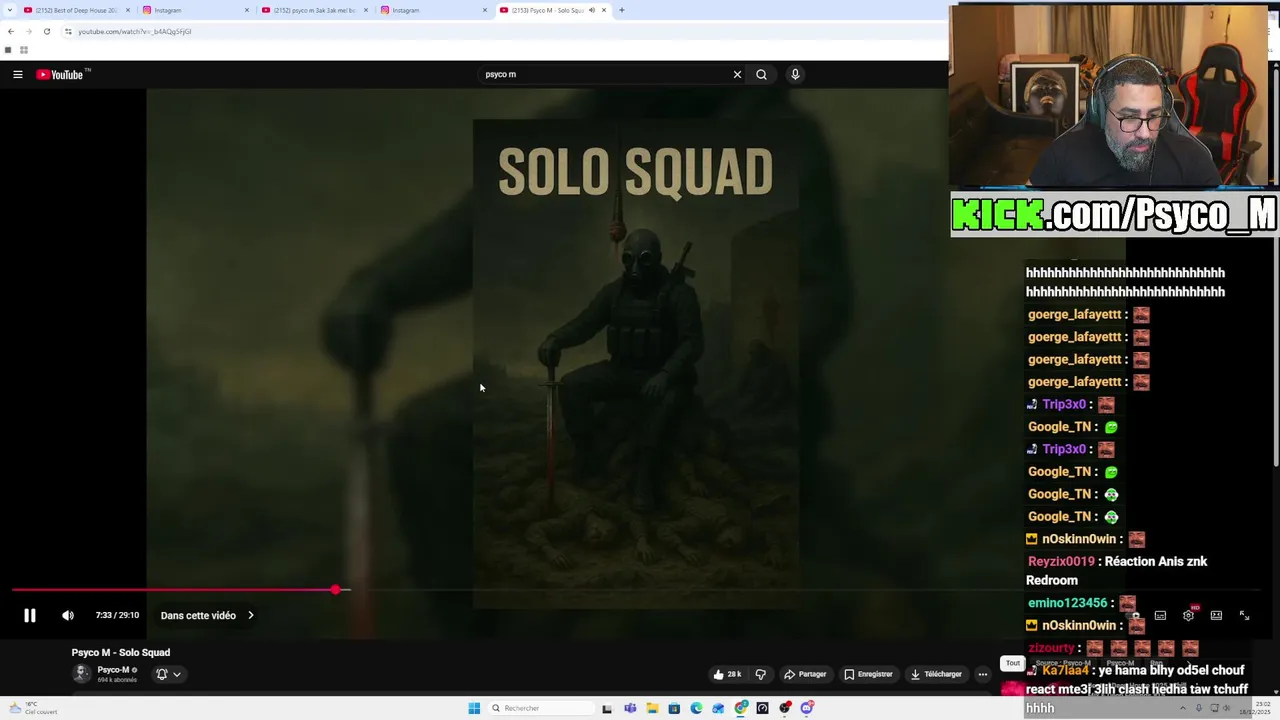Image resolution: width=1280 pixels, height=720 pixels.
Task: Enter full screen video mode
Action: (x=1244, y=616)
